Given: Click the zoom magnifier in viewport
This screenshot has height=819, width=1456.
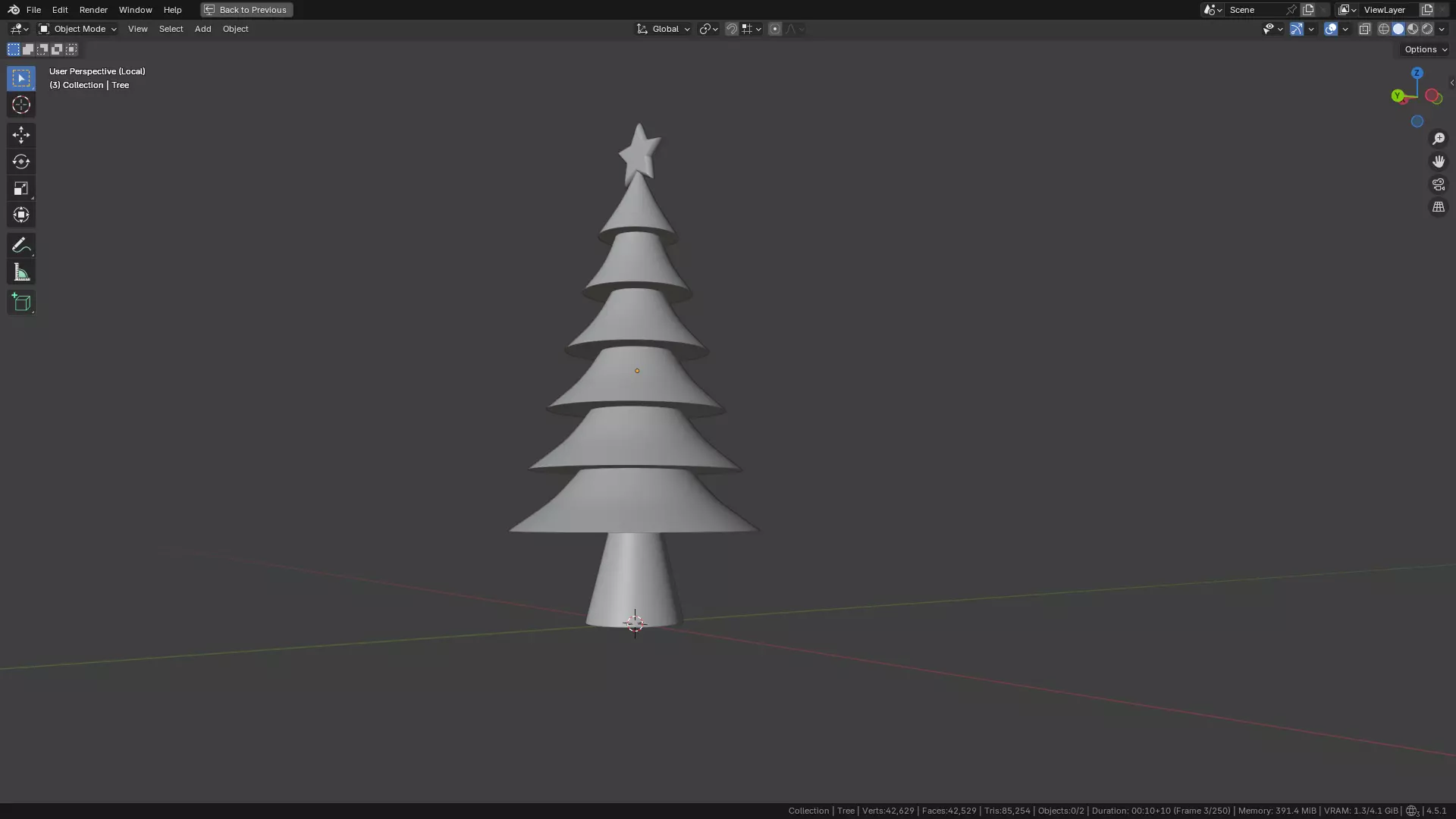Looking at the screenshot, I should click(1439, 139).
